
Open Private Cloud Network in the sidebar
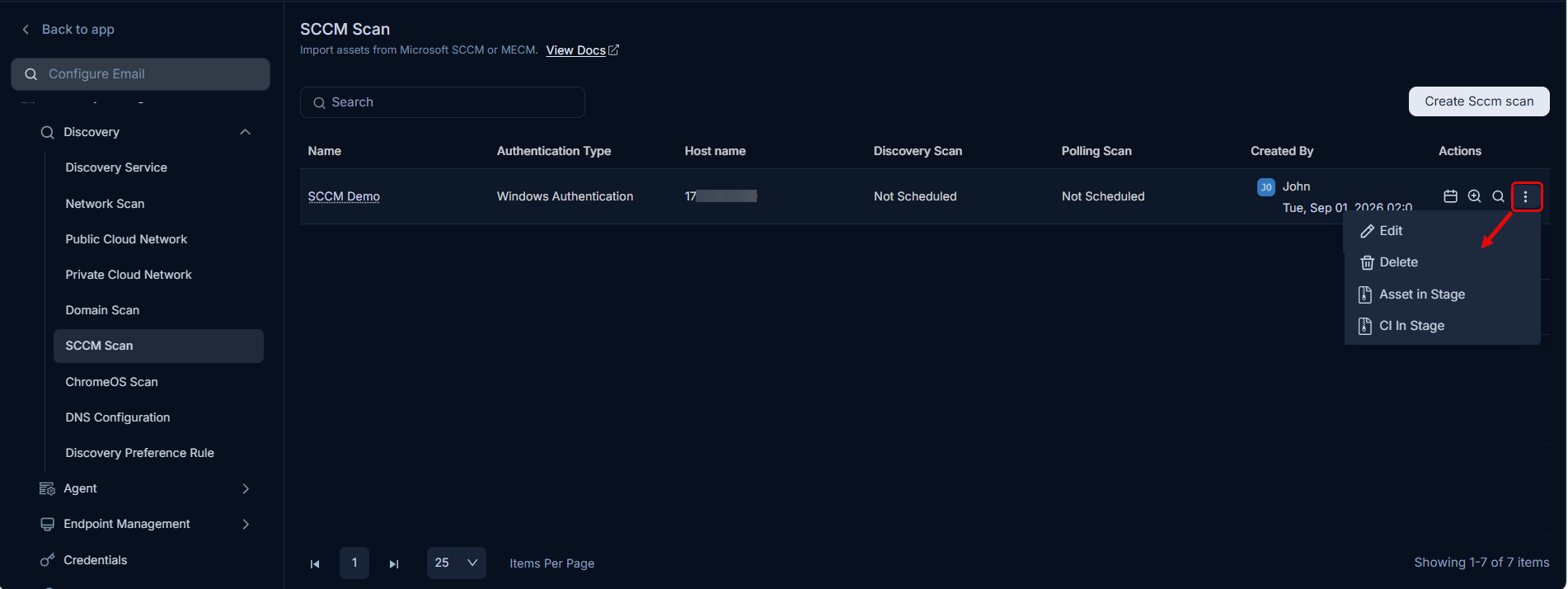coord(129,275)
